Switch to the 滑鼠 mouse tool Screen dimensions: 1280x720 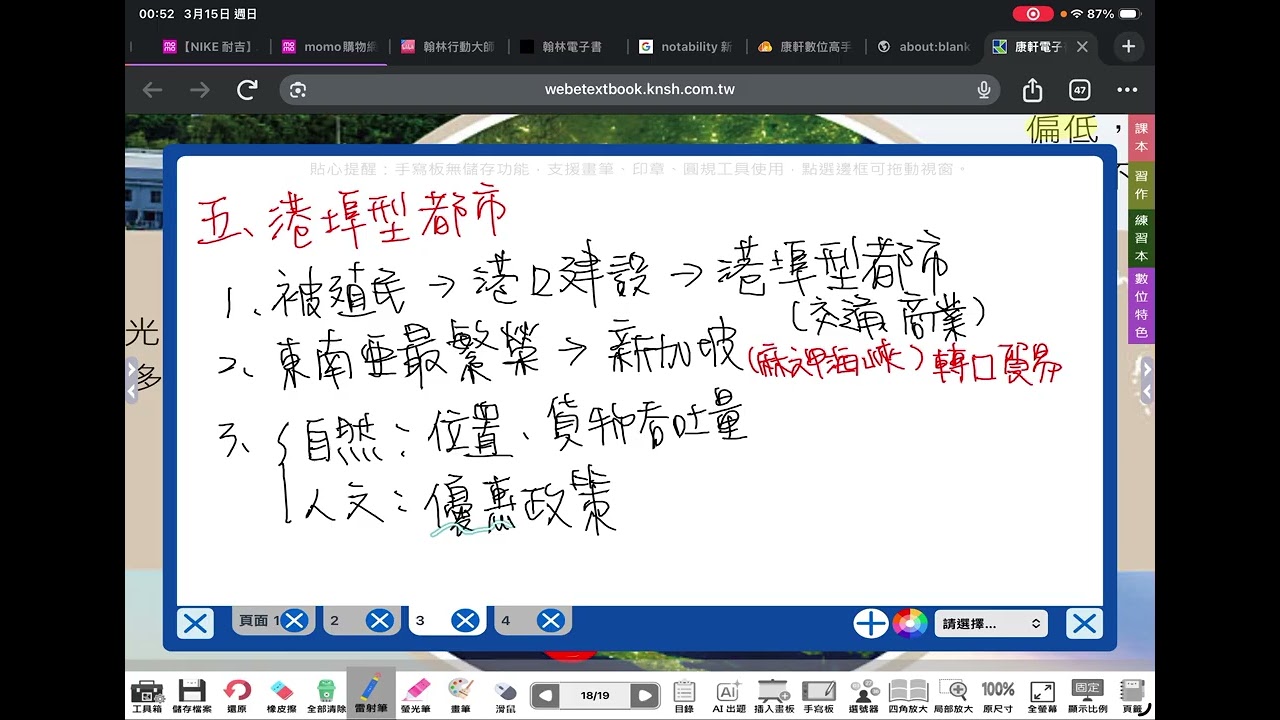pos(505,695)
